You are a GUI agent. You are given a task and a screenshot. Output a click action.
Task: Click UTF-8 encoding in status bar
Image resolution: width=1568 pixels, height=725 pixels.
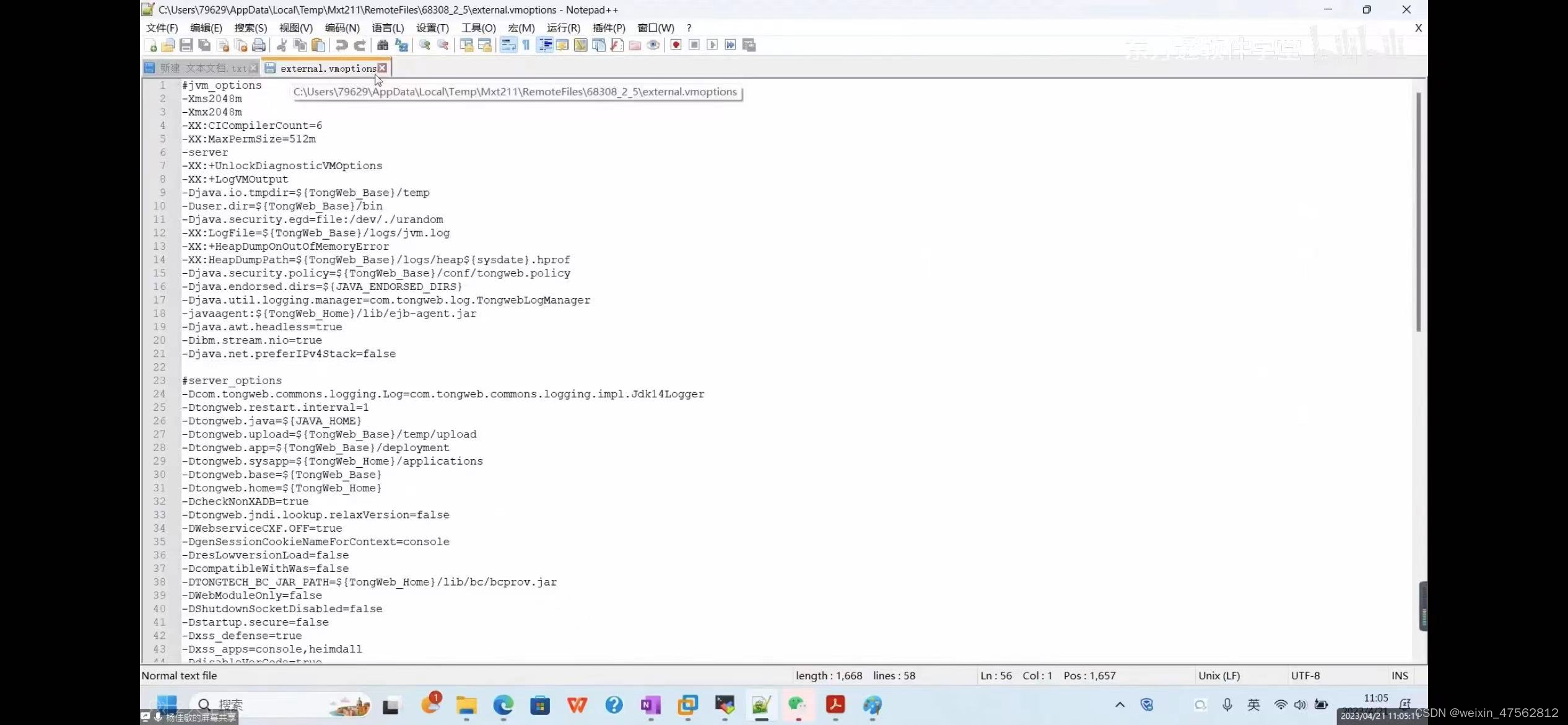1305,676
